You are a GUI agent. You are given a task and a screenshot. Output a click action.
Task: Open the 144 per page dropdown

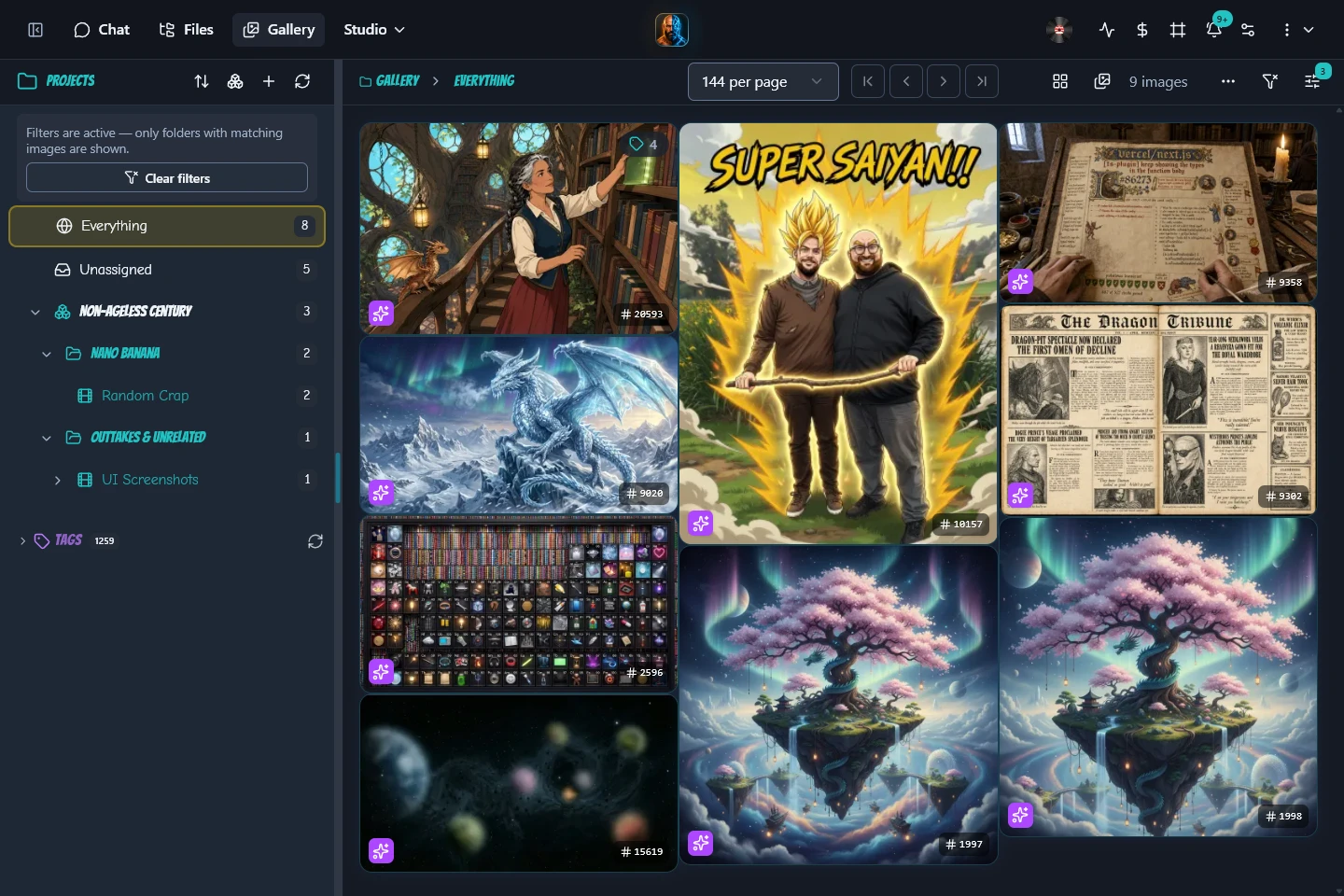(x=763, y=81)
